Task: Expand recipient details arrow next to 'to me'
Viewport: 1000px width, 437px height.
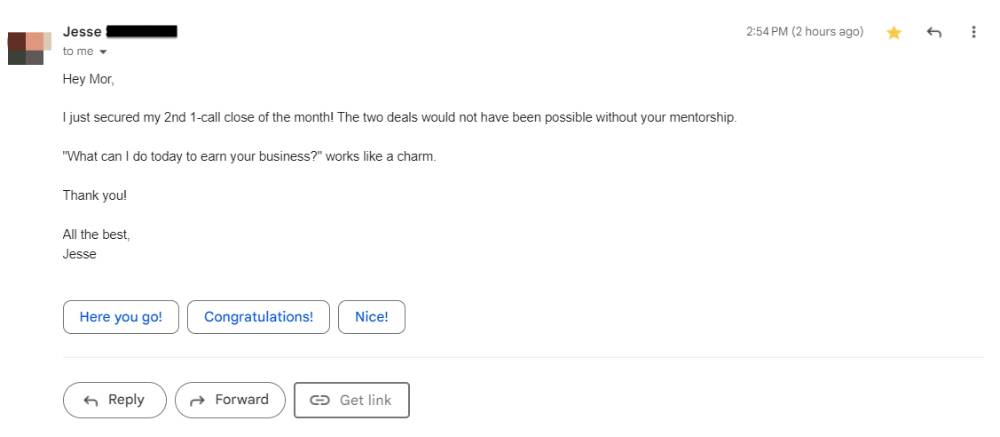Action: (103, 52)
